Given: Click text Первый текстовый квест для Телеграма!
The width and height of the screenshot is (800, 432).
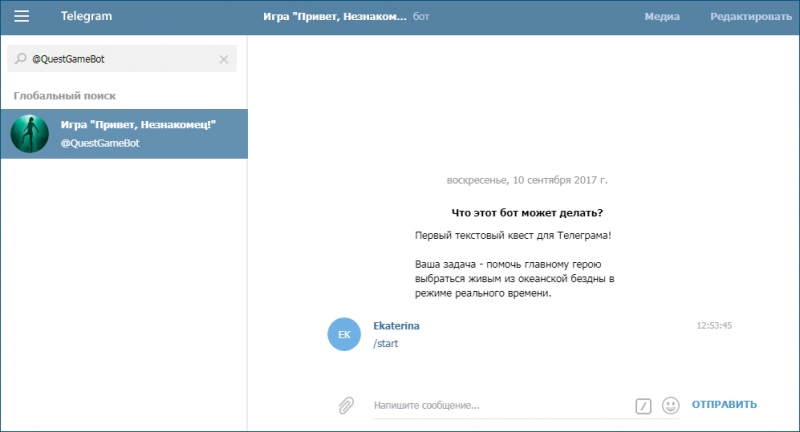Looking at the screenshot, I should pos(513,236).
